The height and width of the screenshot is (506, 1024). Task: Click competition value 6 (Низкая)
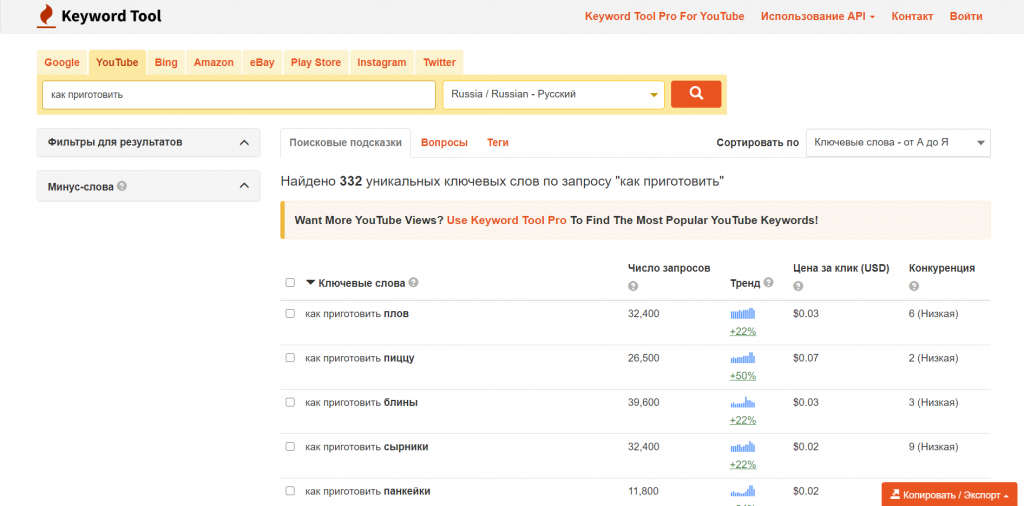point(934,313)
